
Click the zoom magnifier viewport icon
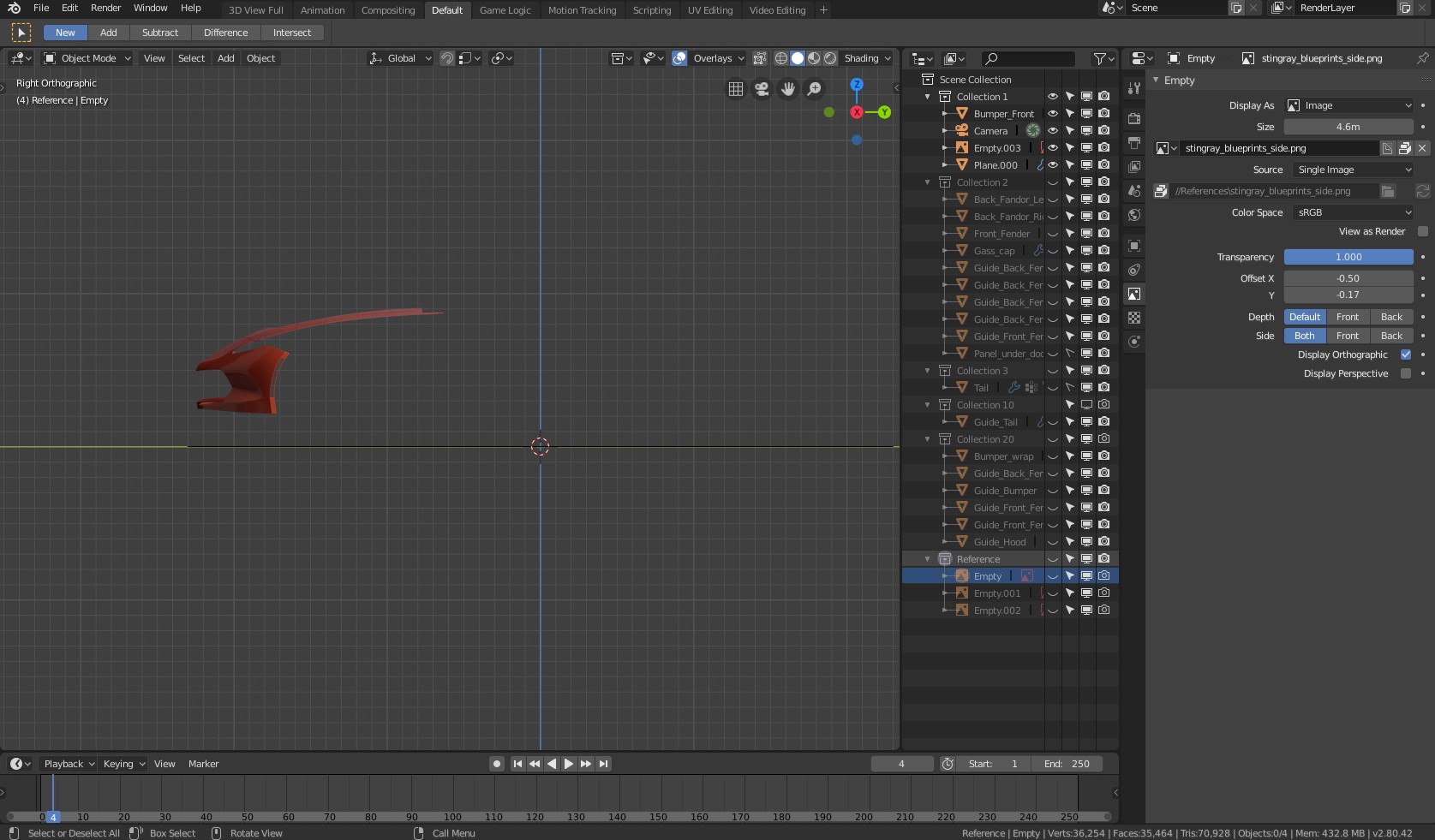814,89
